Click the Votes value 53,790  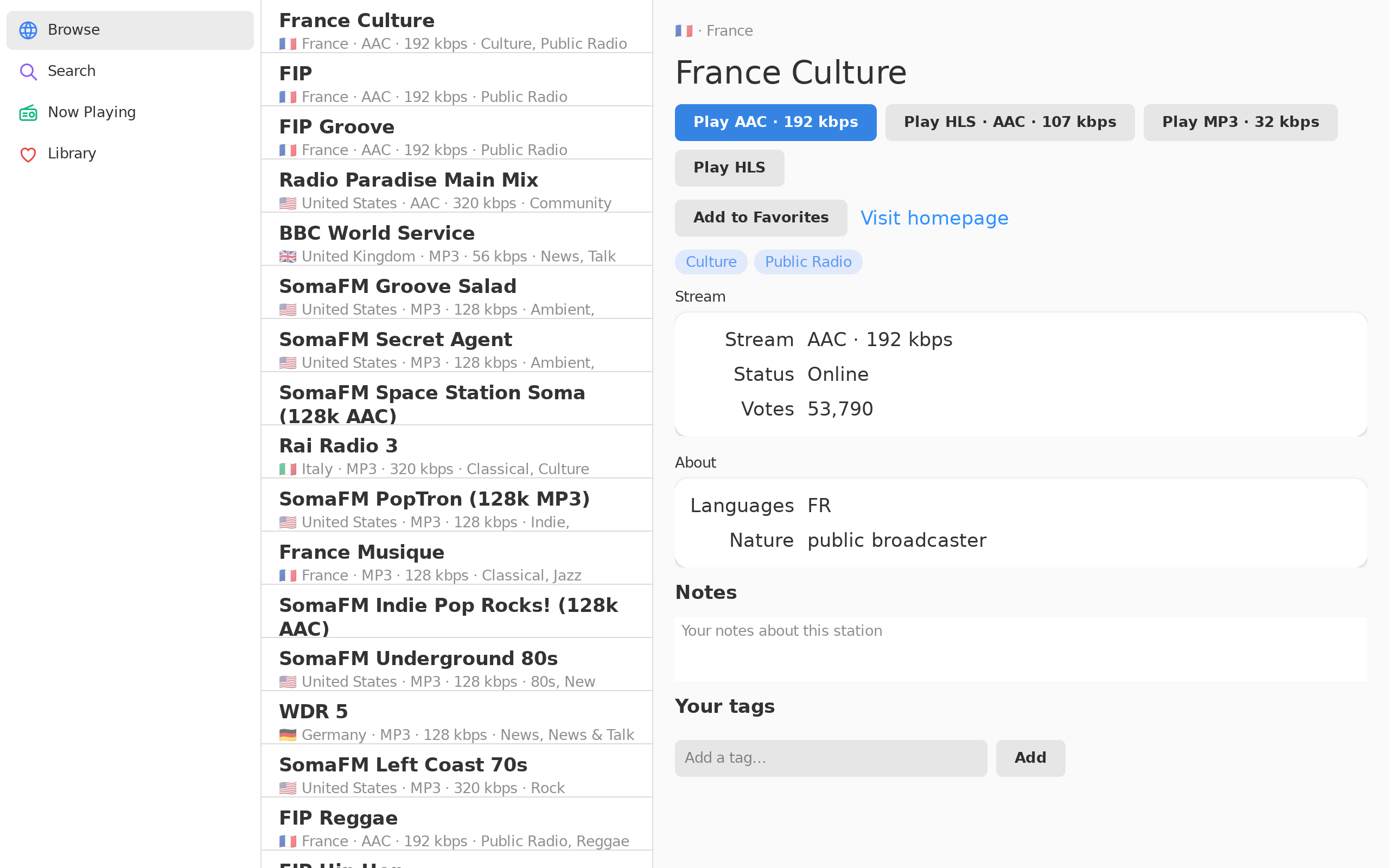(840, 409)
